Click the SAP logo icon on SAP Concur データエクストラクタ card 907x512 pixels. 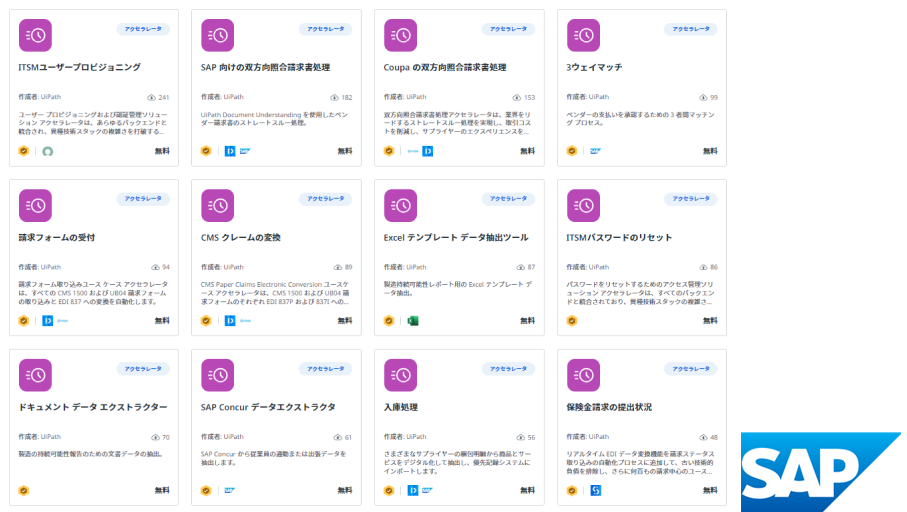click(x=230, y=490)
